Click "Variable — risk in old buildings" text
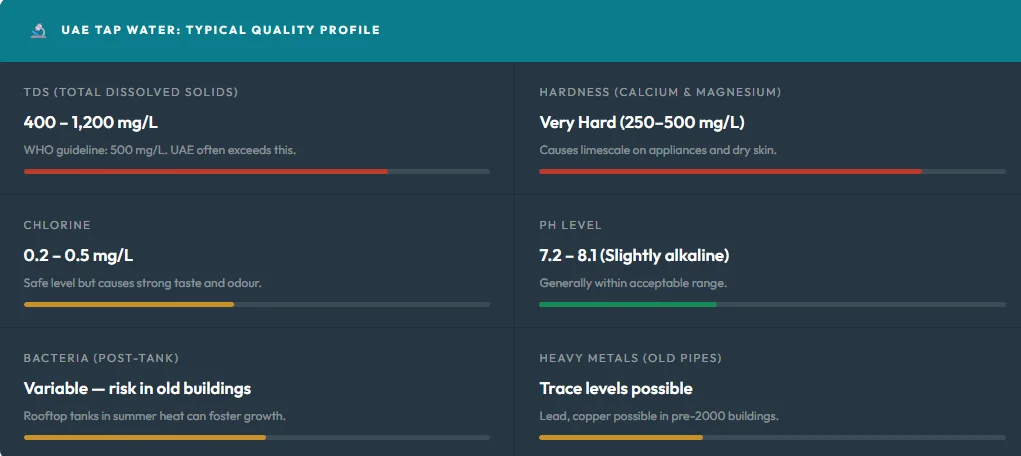1021x456 pixels. tap(137, 388)
